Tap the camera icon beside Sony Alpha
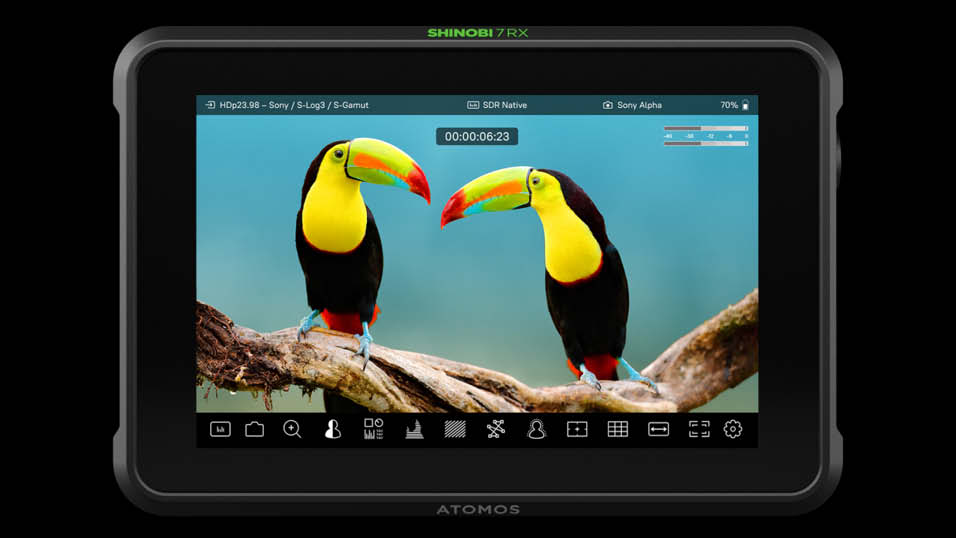Screen dimensions: 956x538 607,105
